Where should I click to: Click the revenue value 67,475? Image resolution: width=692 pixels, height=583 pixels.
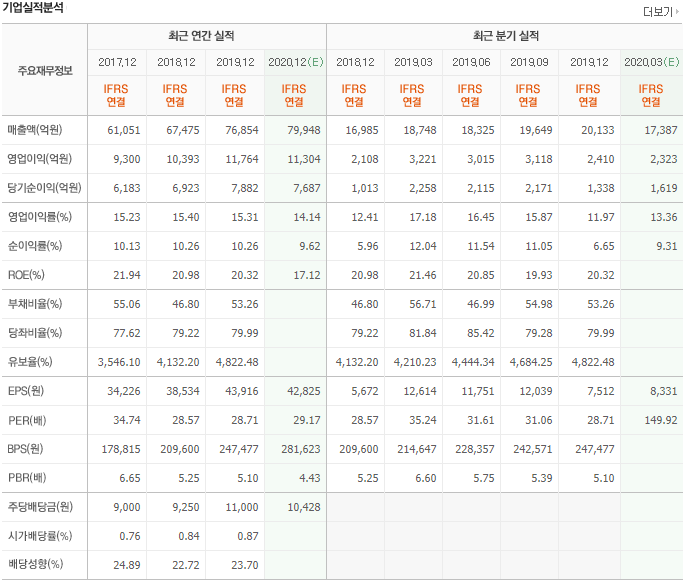coord(183,130)
